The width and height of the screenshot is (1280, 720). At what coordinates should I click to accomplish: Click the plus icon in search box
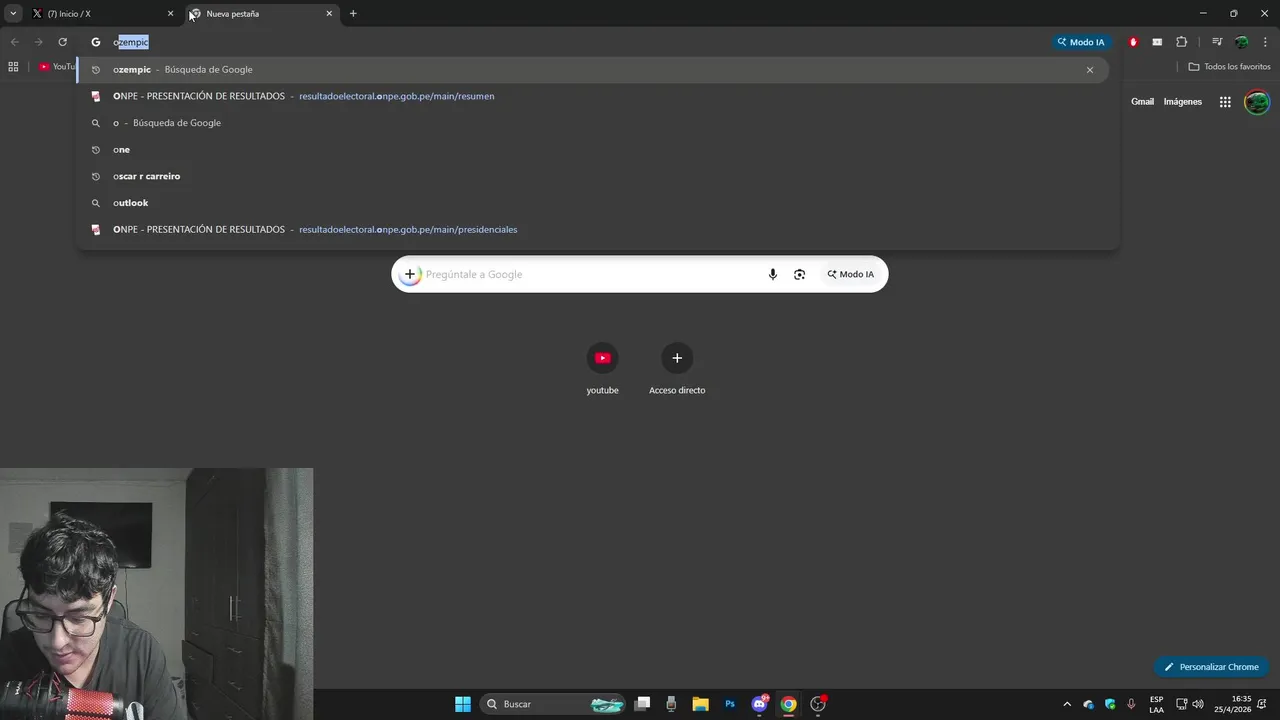(x=410, y=274)
